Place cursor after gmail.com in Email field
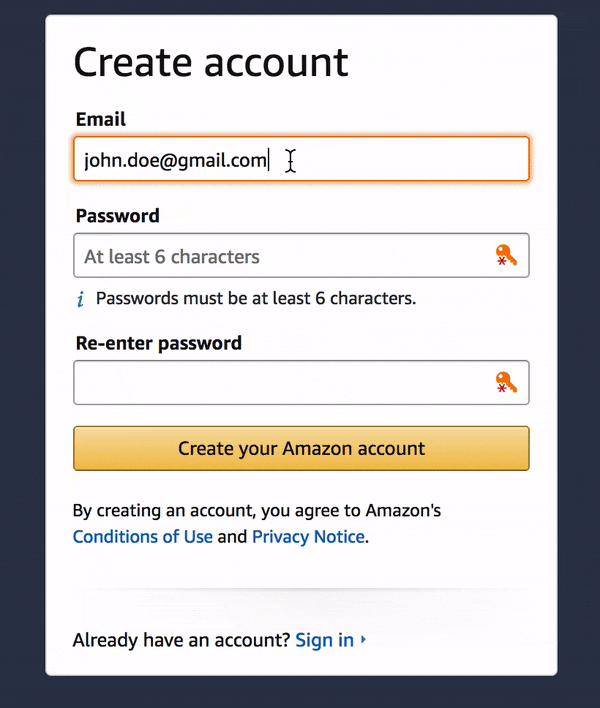600x708 pixels. pyautogui.click(x=269, y=159)
